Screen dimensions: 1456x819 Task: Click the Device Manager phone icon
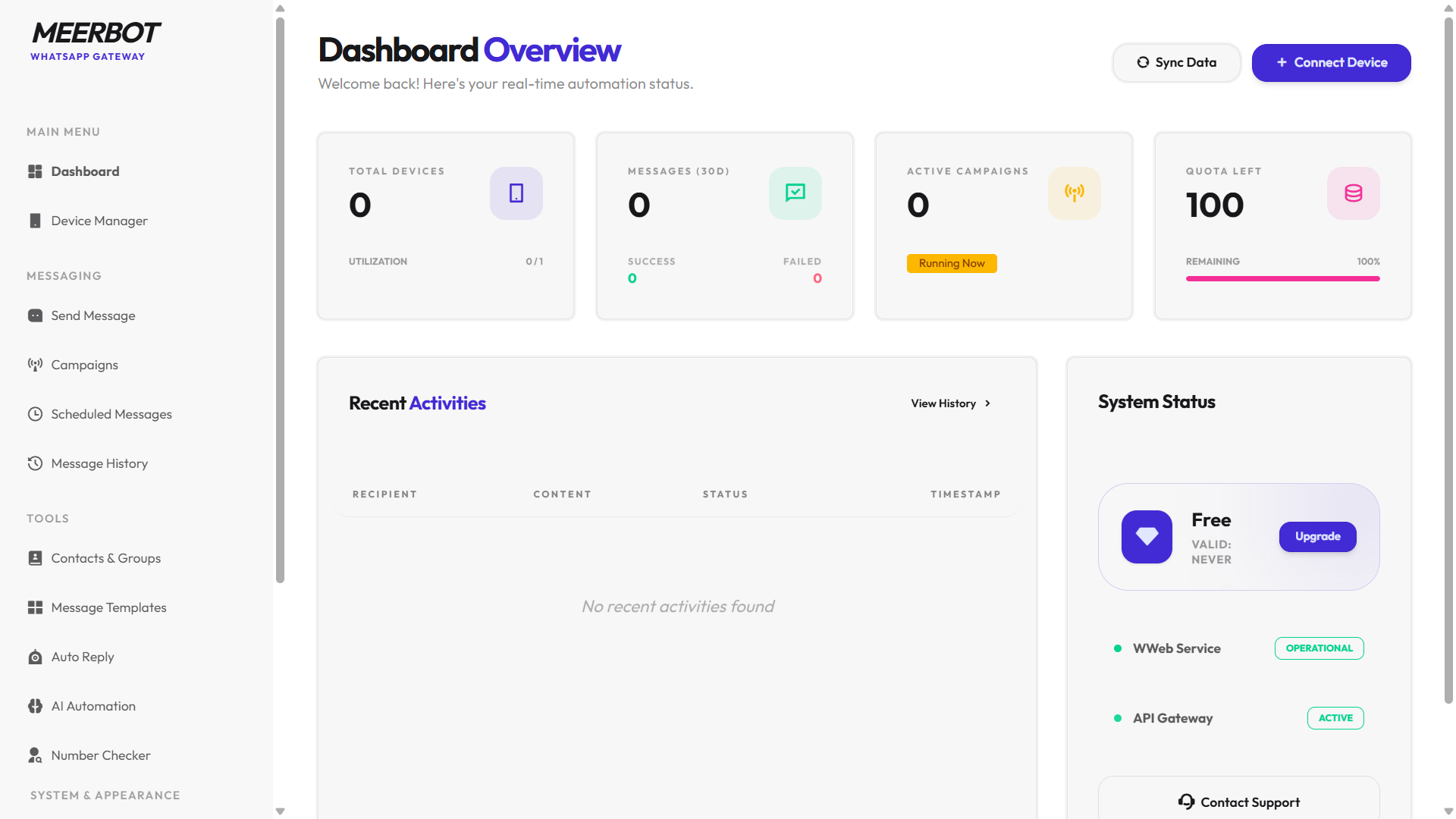point(35,221)
